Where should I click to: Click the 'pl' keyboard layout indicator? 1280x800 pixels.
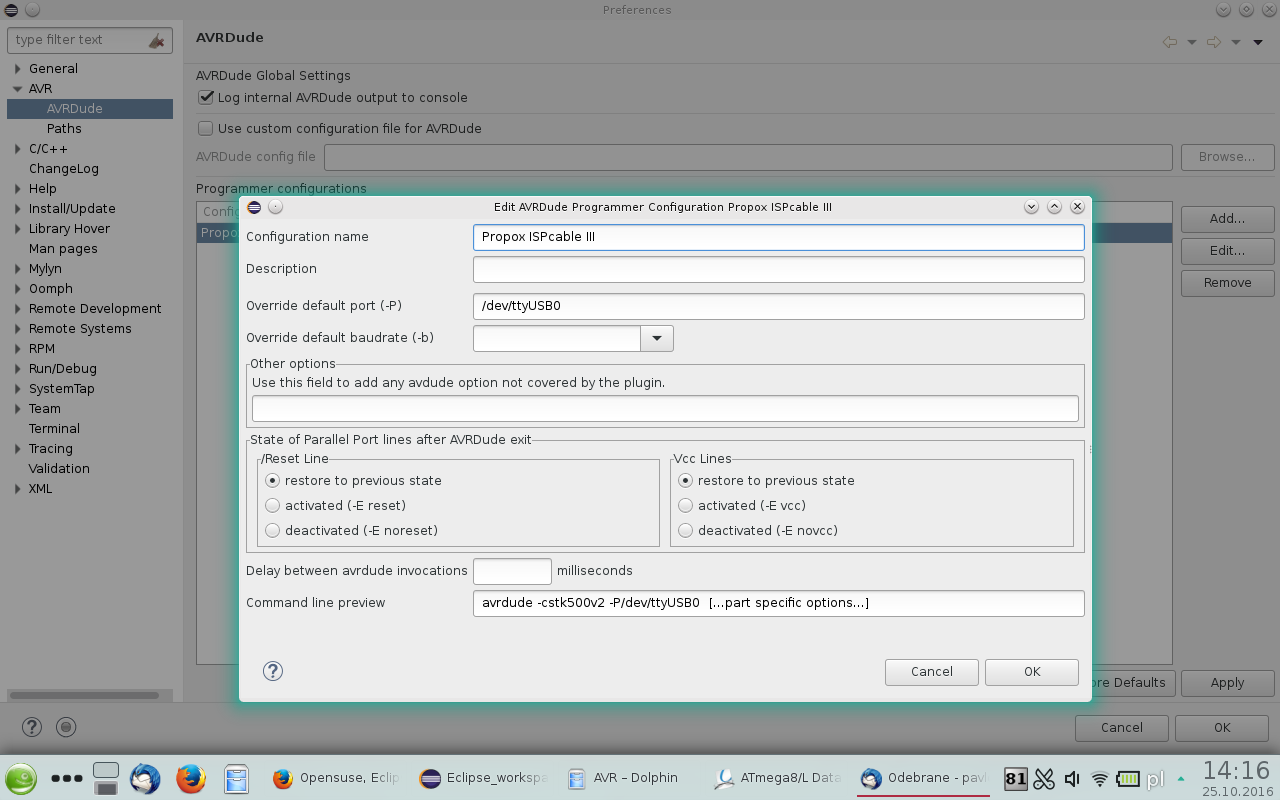click(1156, 779)
